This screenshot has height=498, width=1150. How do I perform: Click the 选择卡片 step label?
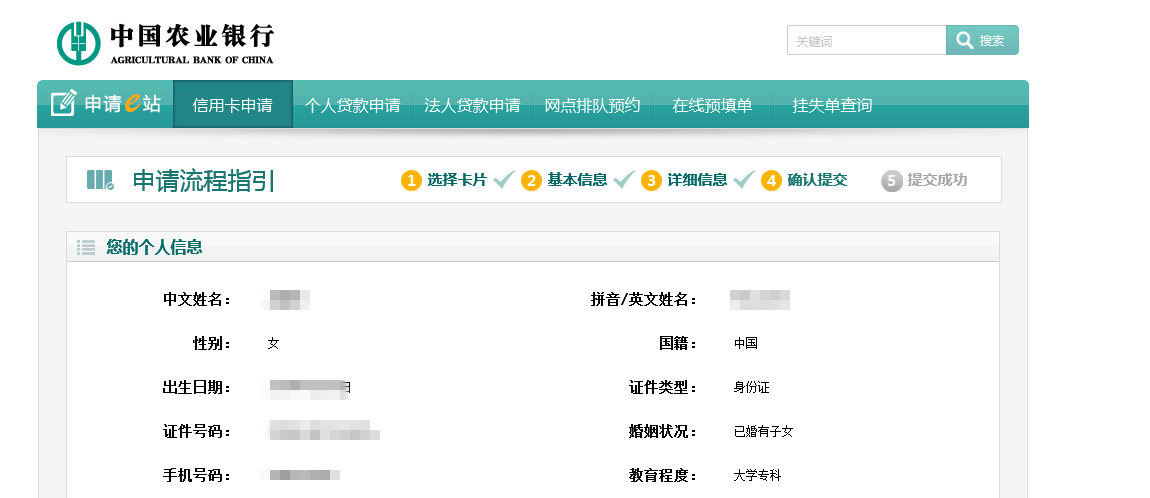[456, 180]
